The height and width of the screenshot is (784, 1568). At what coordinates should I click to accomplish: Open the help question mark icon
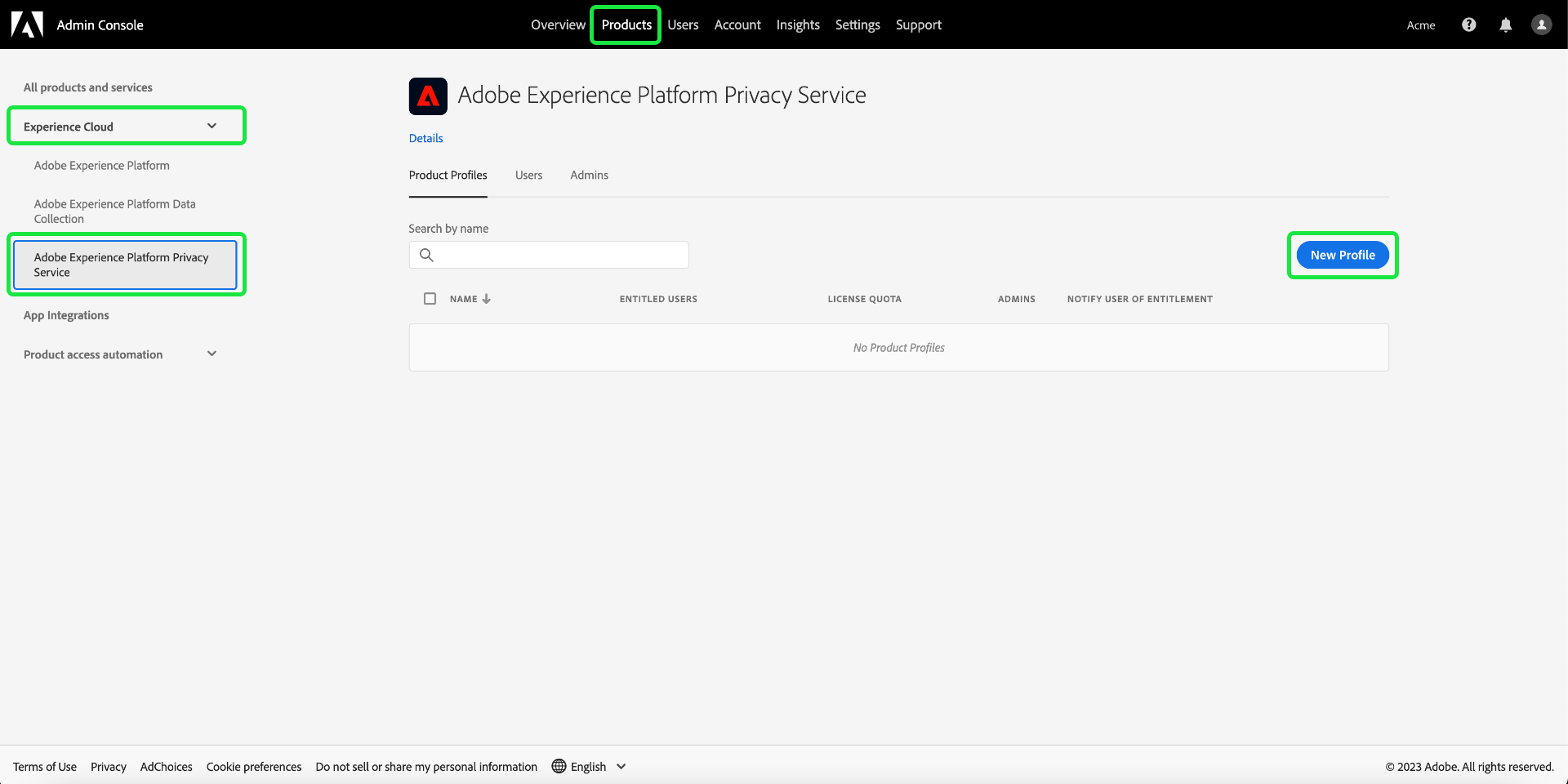pyautogui.click(x=1468, y=24)
